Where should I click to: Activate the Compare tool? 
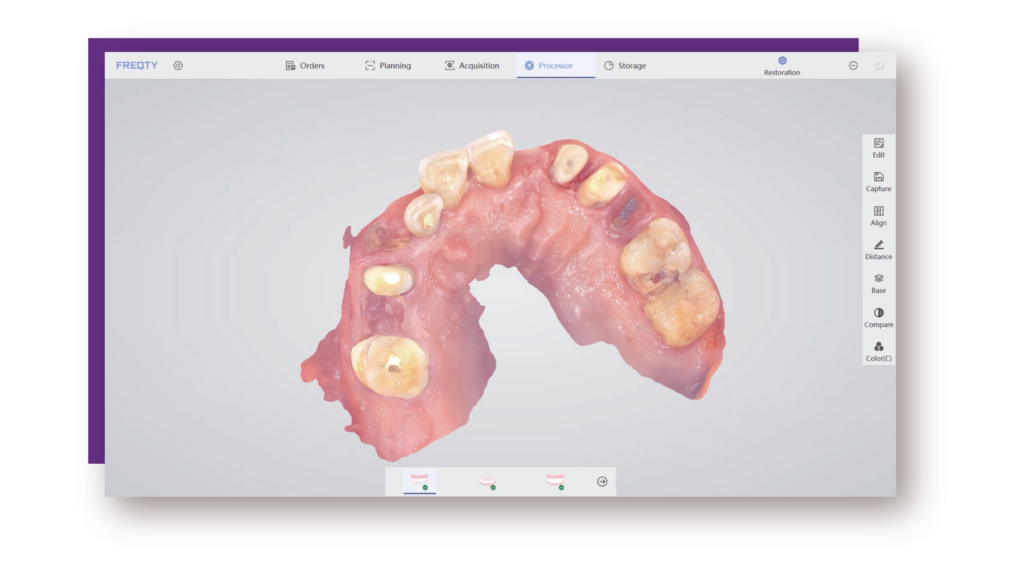click(x=878, y=318)
